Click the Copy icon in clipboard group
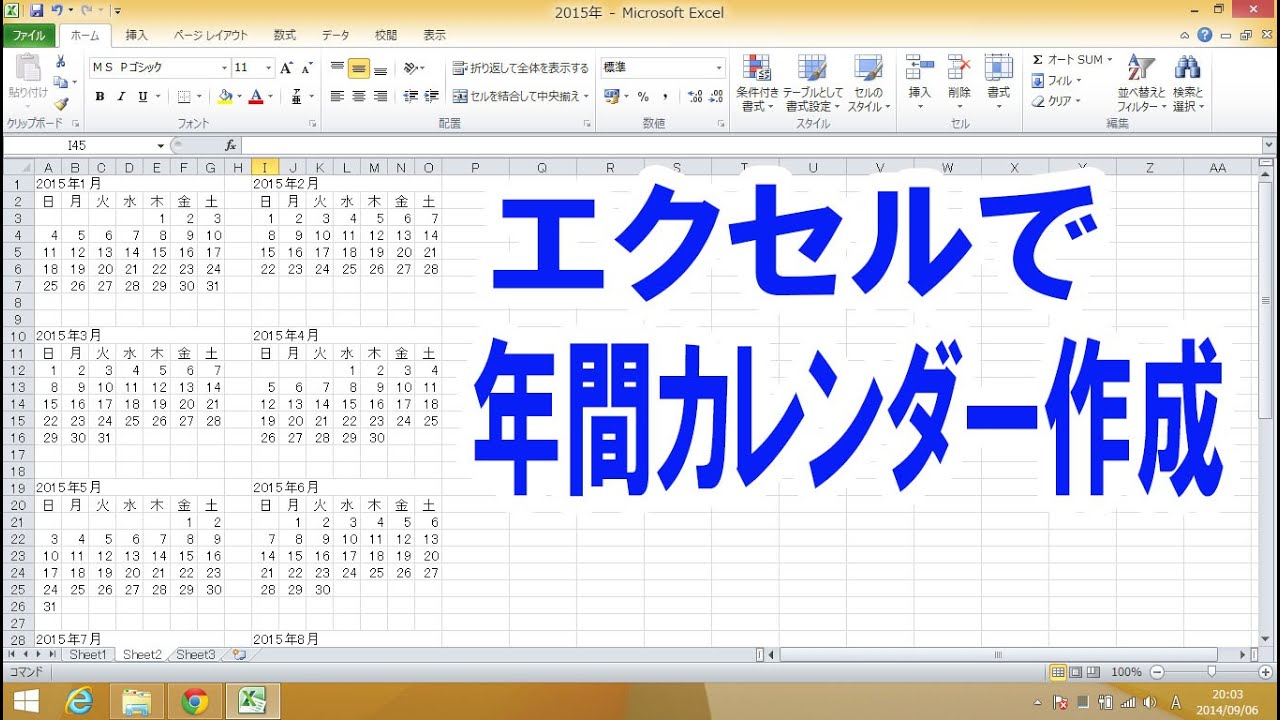Viewport: 1280px width, 720px height. (x=60, y=83)
